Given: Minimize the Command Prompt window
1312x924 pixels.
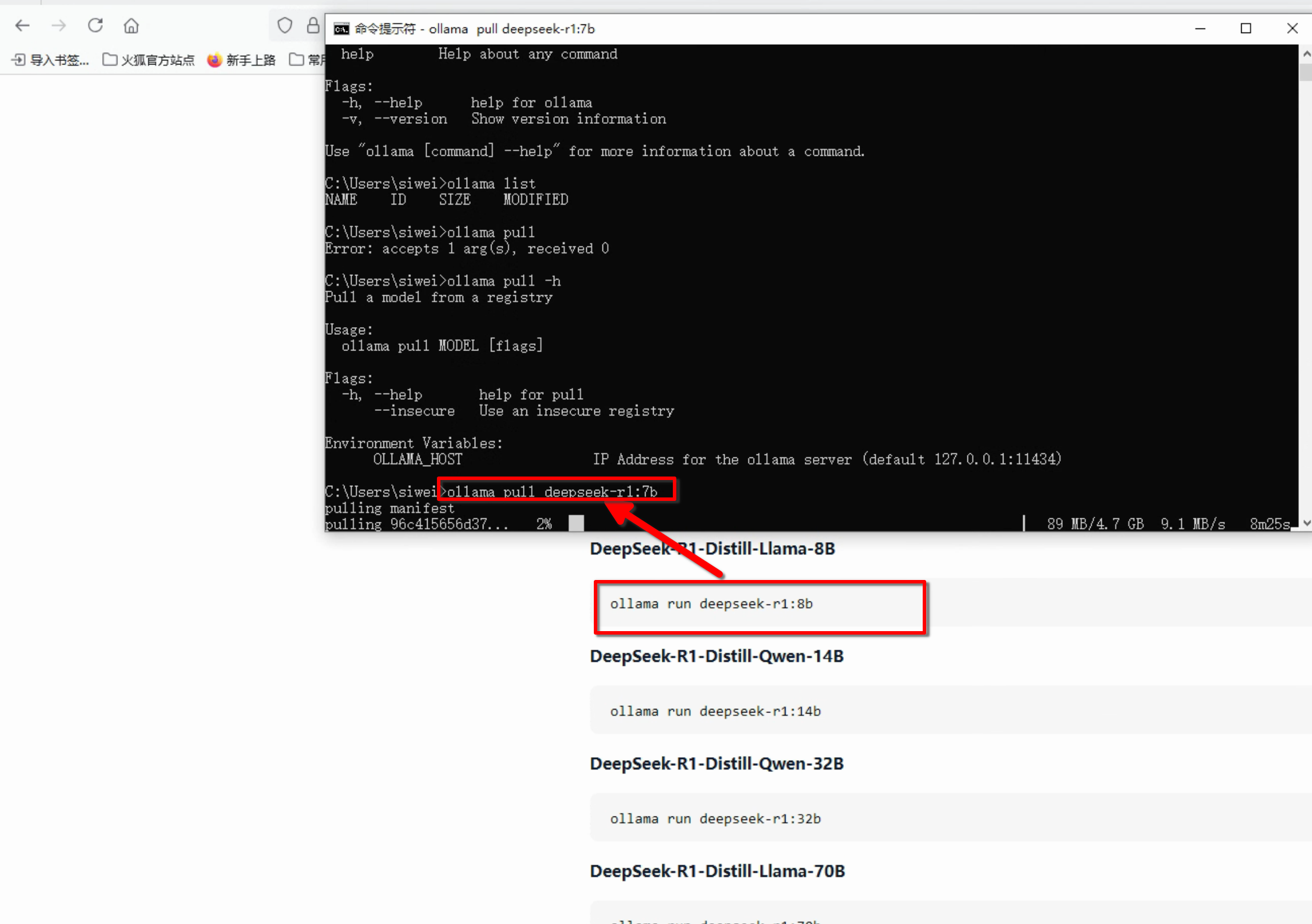Looking at the screenshot, I should tap(1200, 28).
